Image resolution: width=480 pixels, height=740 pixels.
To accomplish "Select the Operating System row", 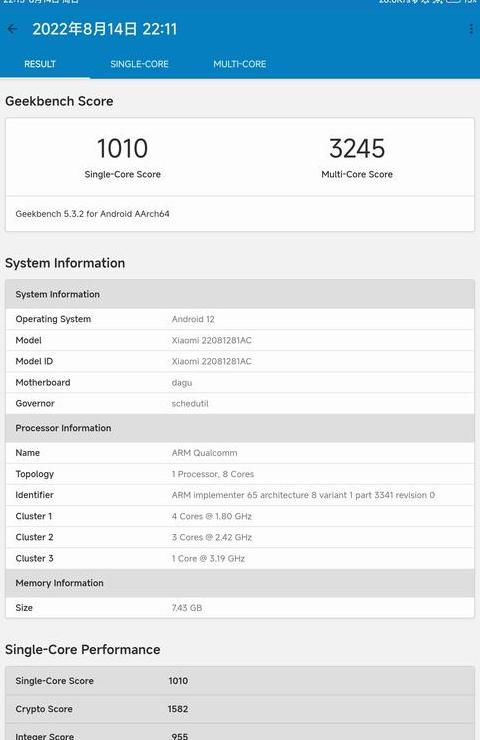I will point(240,320).
